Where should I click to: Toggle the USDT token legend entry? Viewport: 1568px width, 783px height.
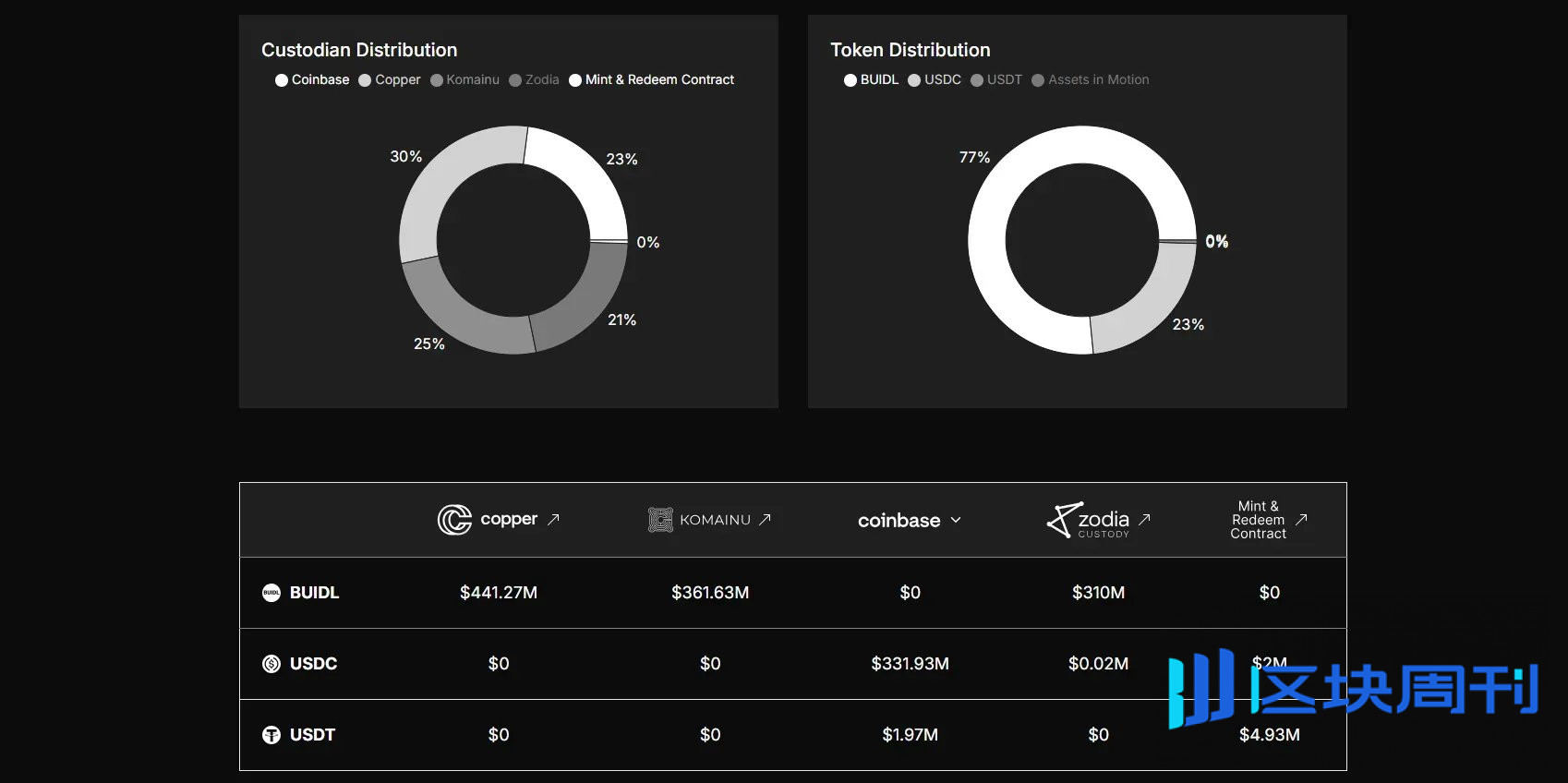996,80
